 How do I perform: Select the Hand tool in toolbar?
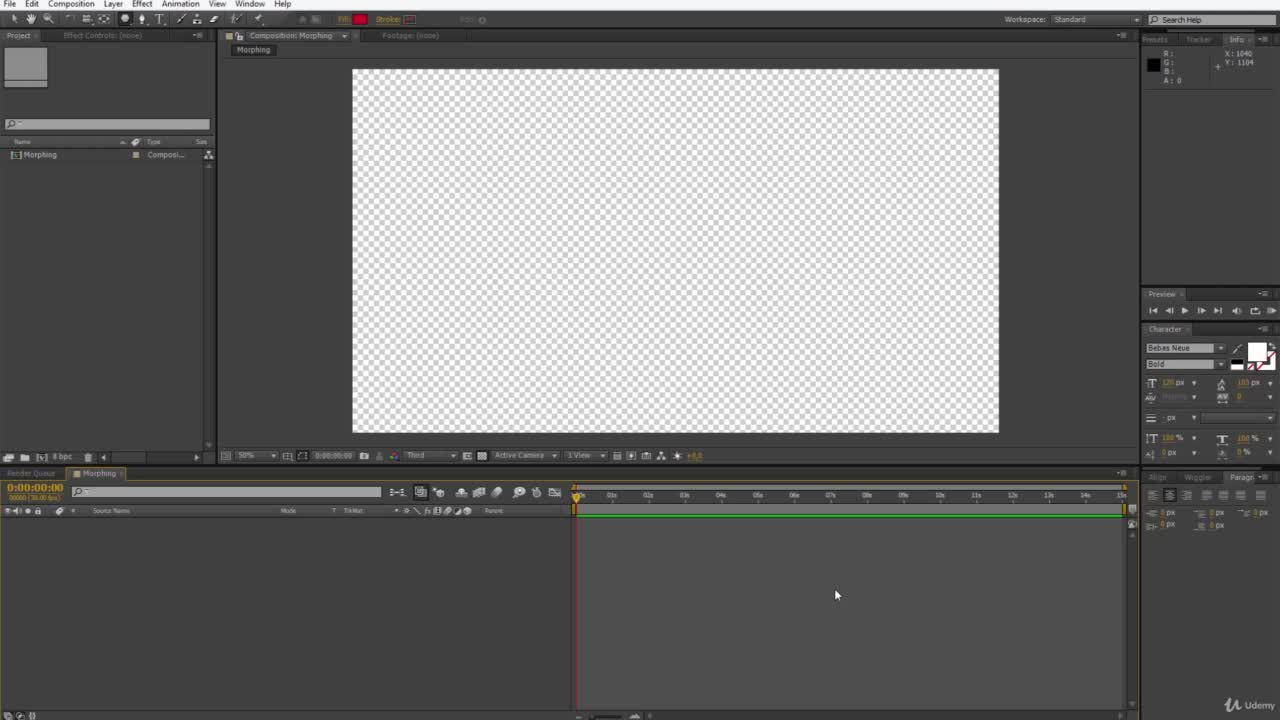click(31, 19)
